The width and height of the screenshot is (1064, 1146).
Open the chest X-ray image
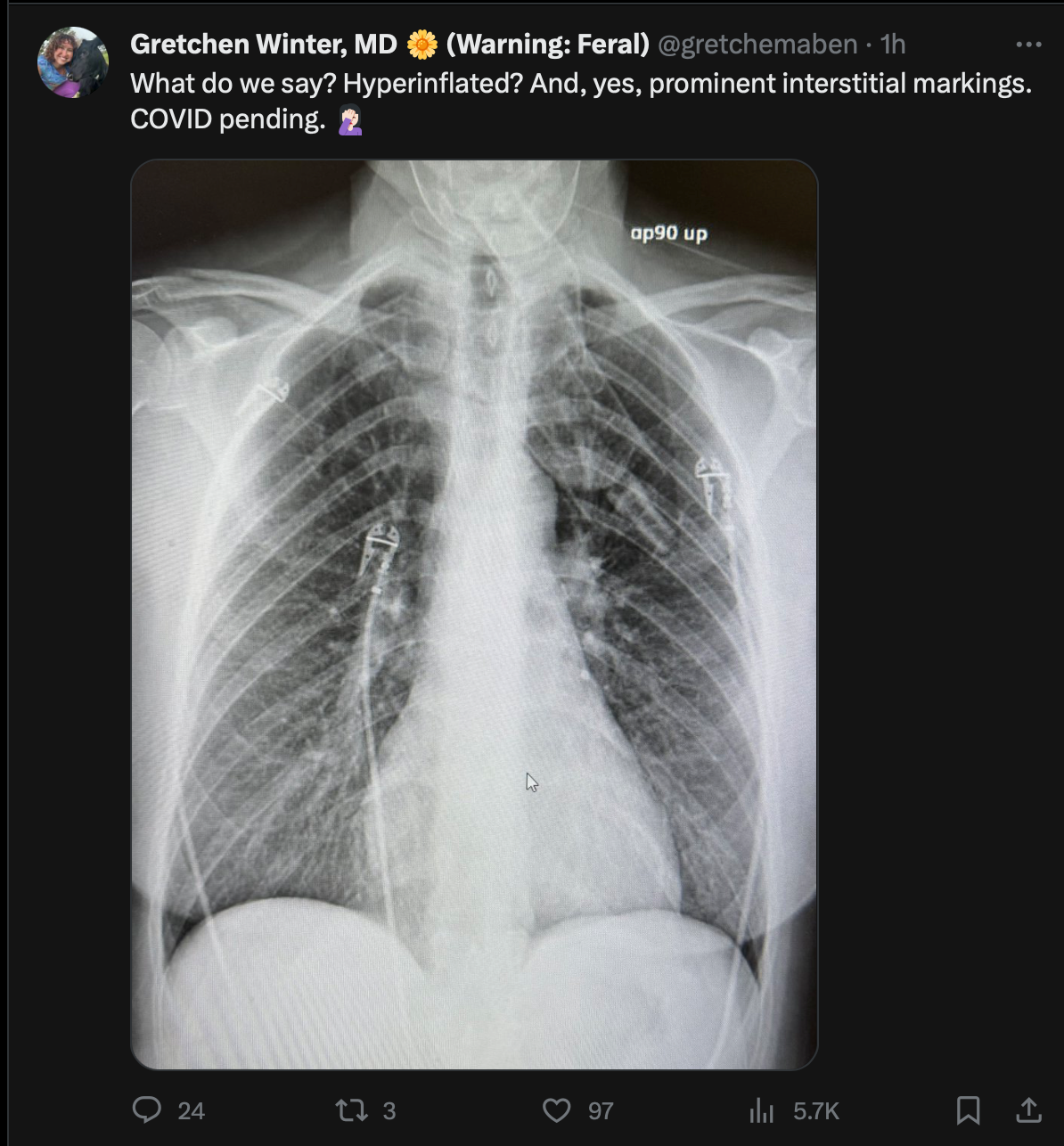474,615
